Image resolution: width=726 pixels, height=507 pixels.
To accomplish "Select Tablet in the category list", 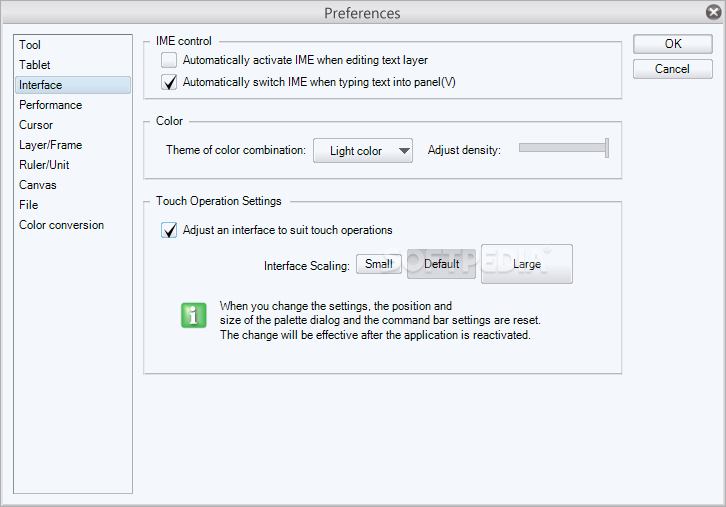I will 73,65.
